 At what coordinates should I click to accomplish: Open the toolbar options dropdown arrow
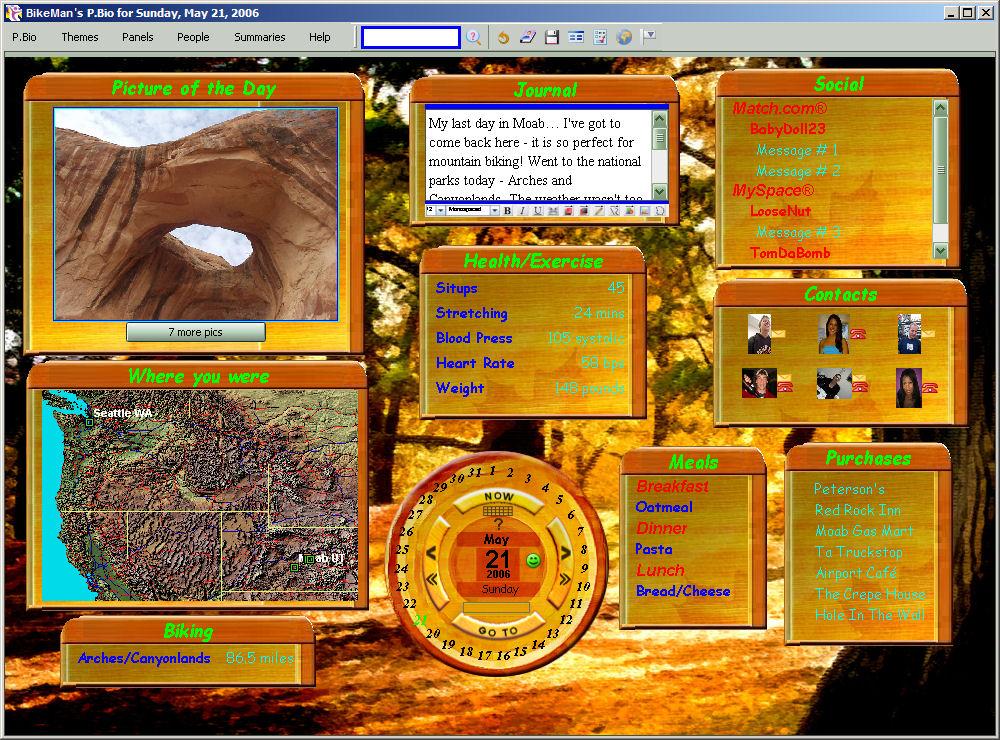649,36
